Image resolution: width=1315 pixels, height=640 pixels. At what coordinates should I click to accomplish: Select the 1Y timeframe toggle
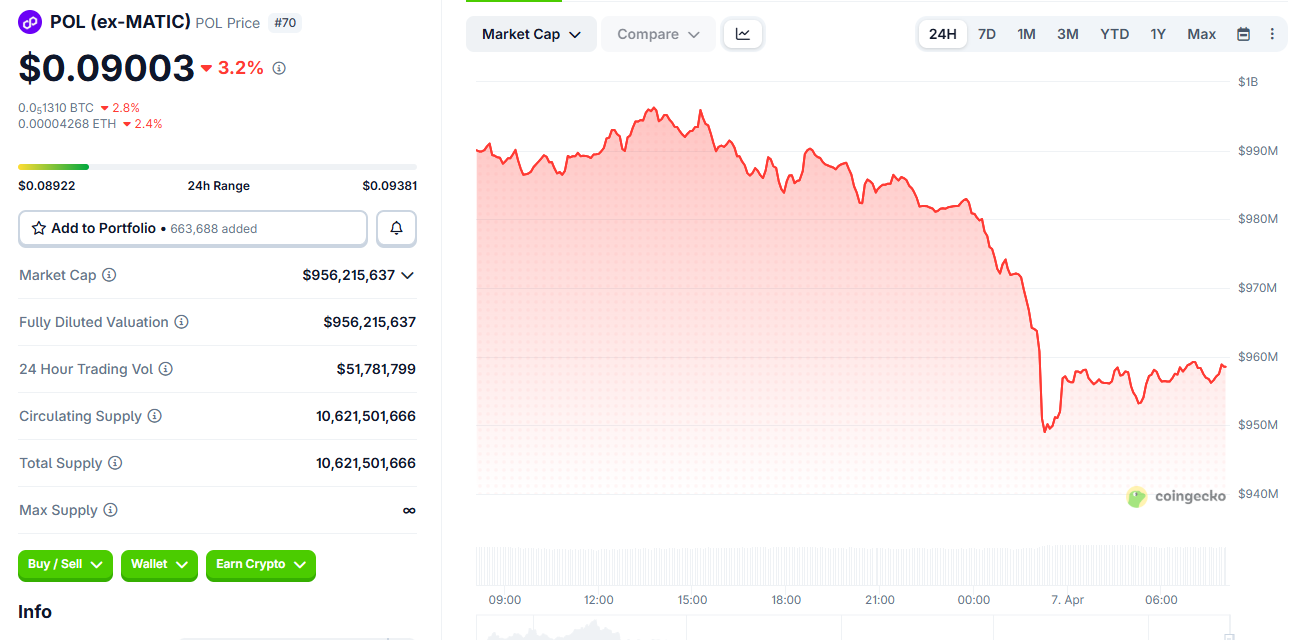pos(1158,33)
